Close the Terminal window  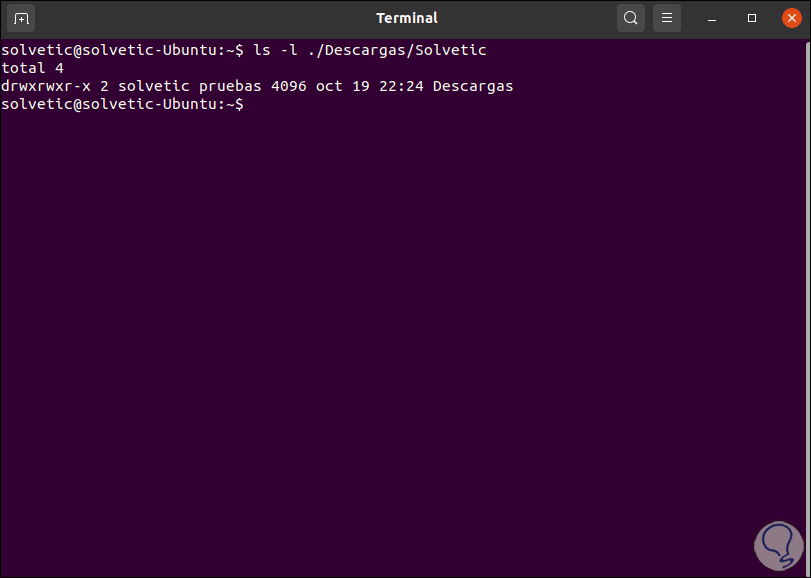789,18
